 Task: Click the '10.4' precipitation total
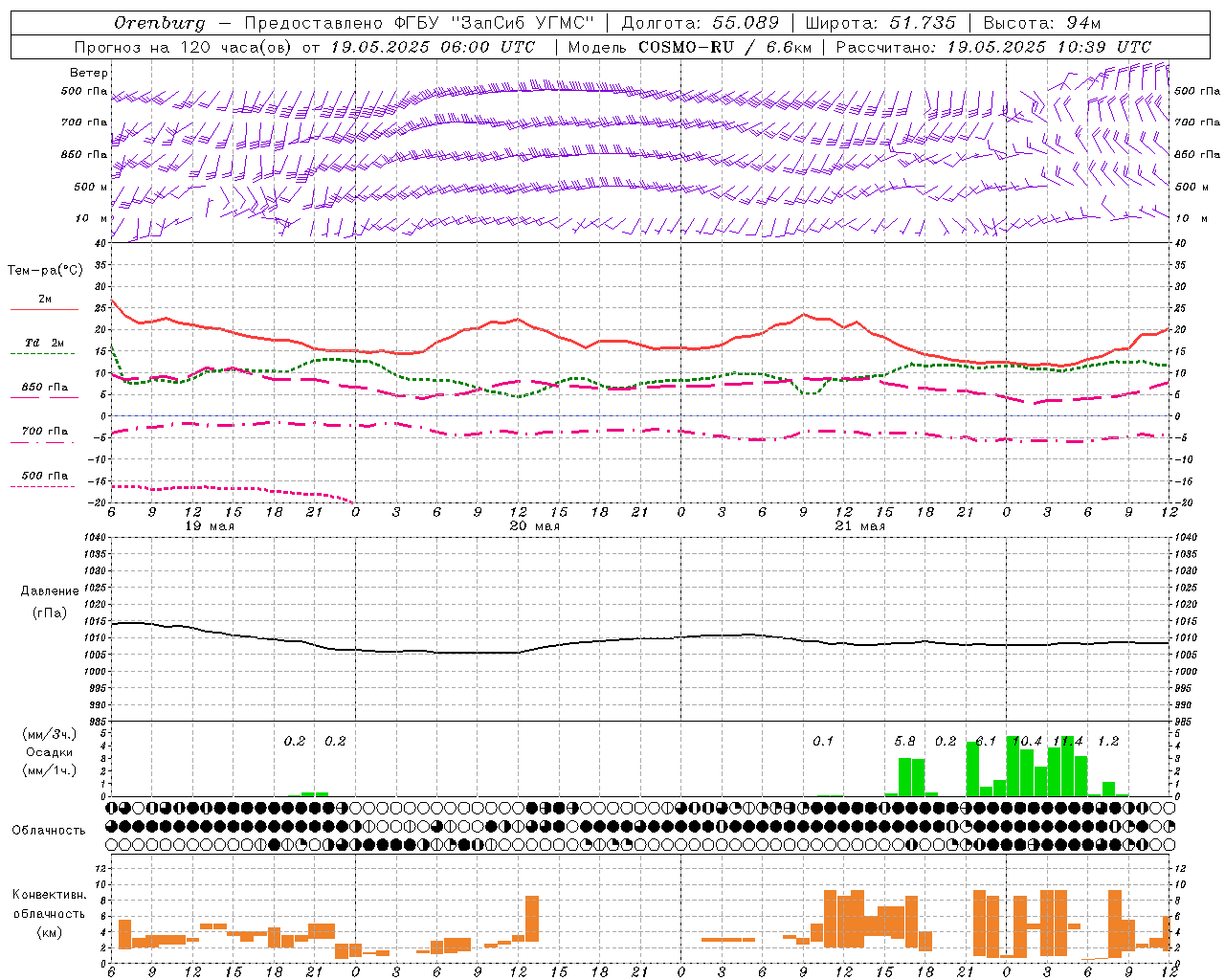click(x=1027, y=742)
